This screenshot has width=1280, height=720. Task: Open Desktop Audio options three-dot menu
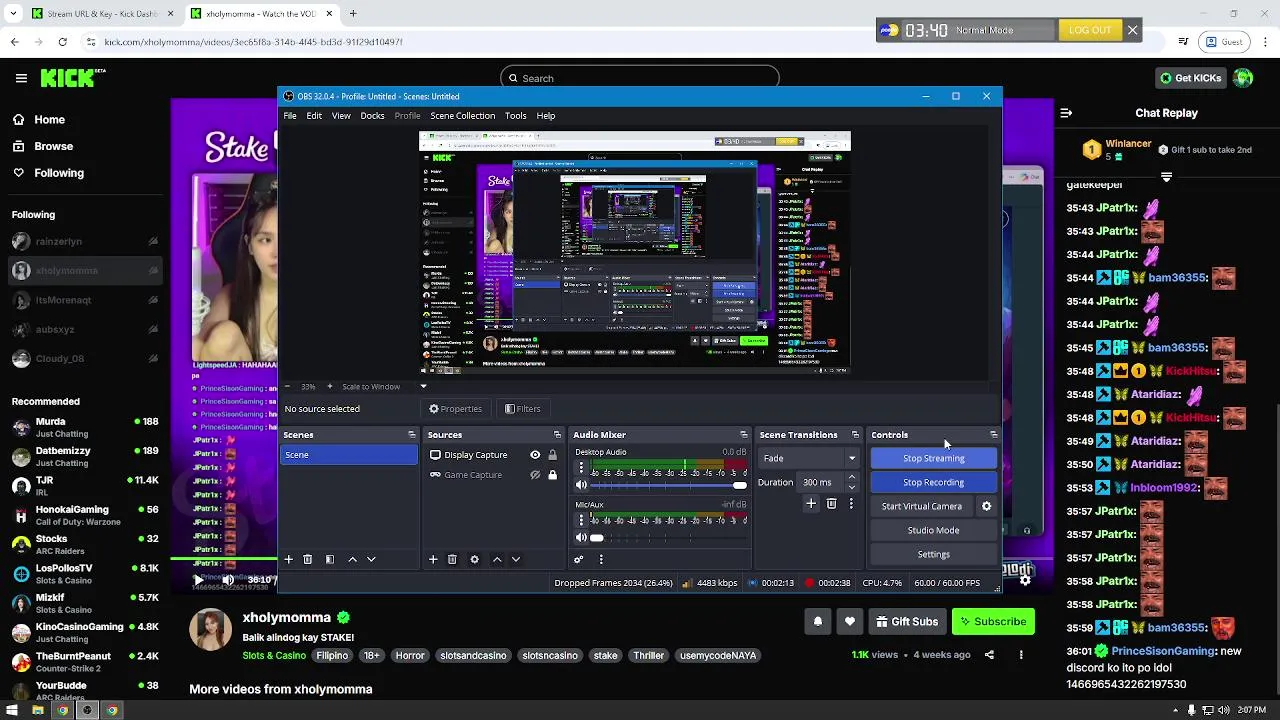coord(581,468)
